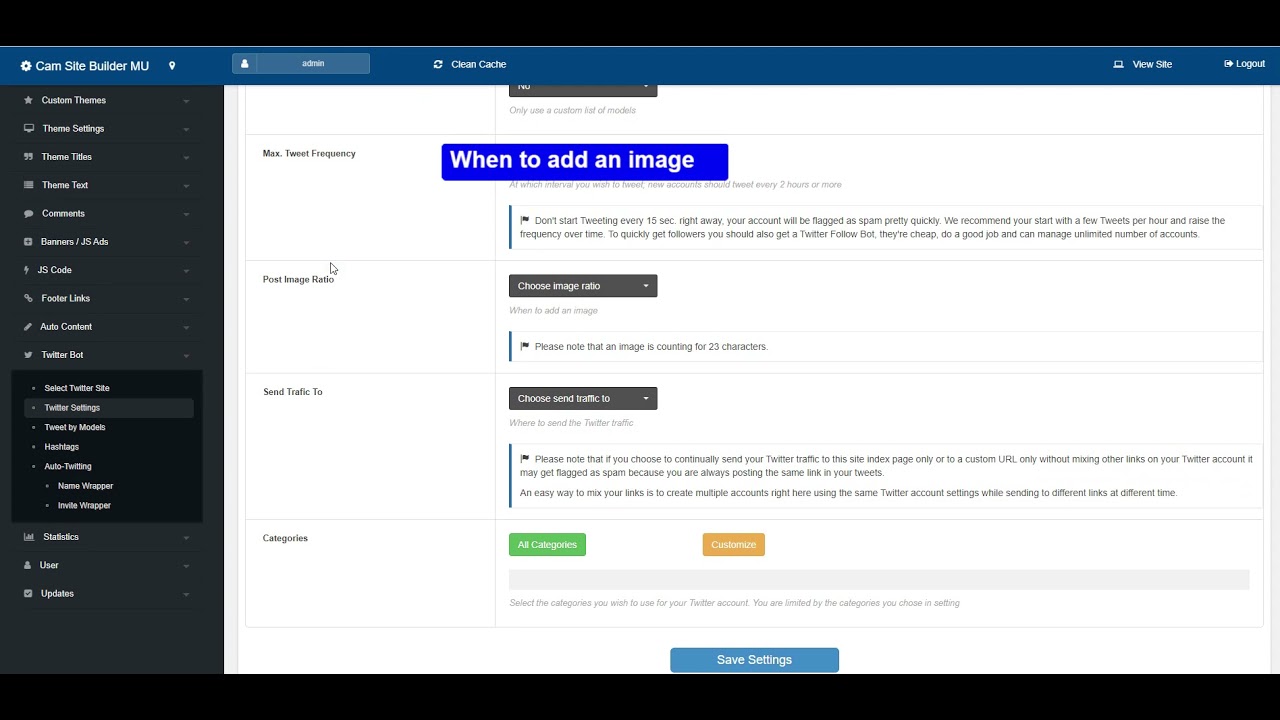Collapse the Twitter Bot menu arrow
The image size is (1280, 720).
click(x=186, y=356)
